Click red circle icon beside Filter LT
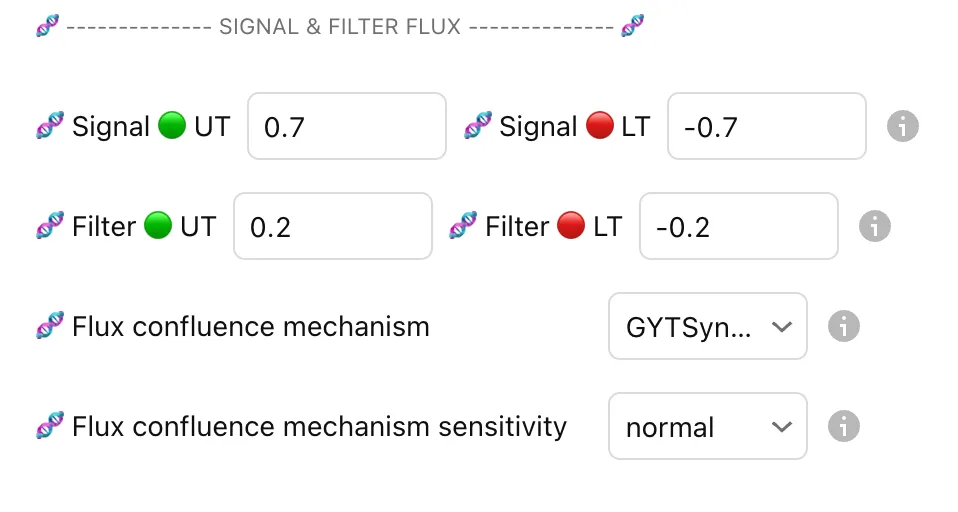The width and height of the screenshot is (958, 512). [x=572, y=226]
